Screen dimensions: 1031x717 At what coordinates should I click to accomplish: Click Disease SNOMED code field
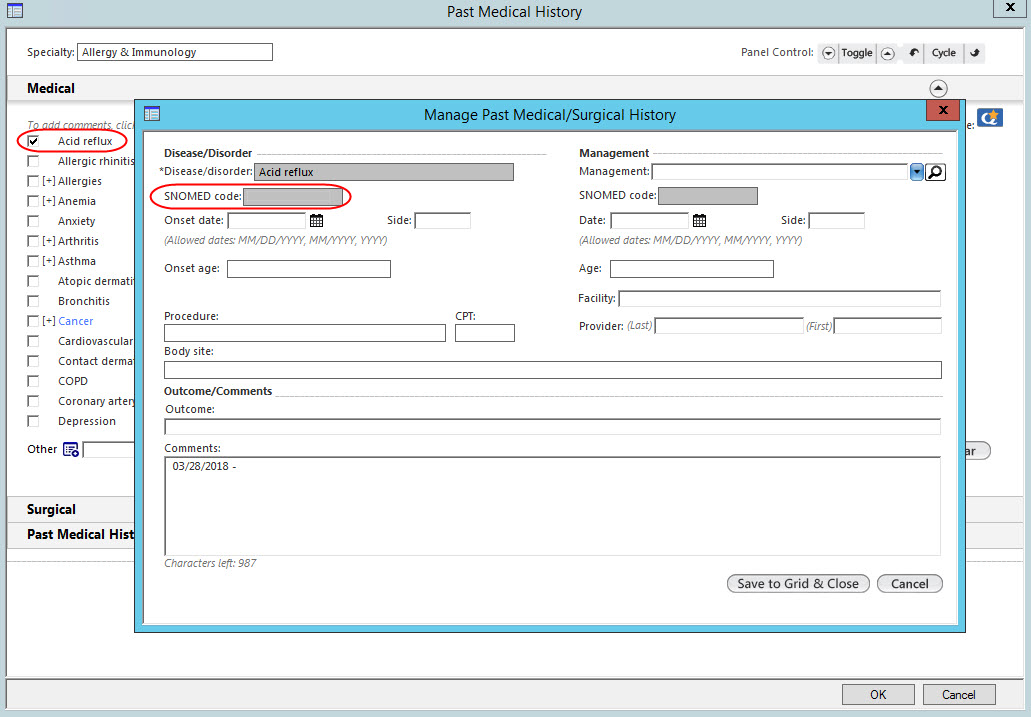(293, 196)
